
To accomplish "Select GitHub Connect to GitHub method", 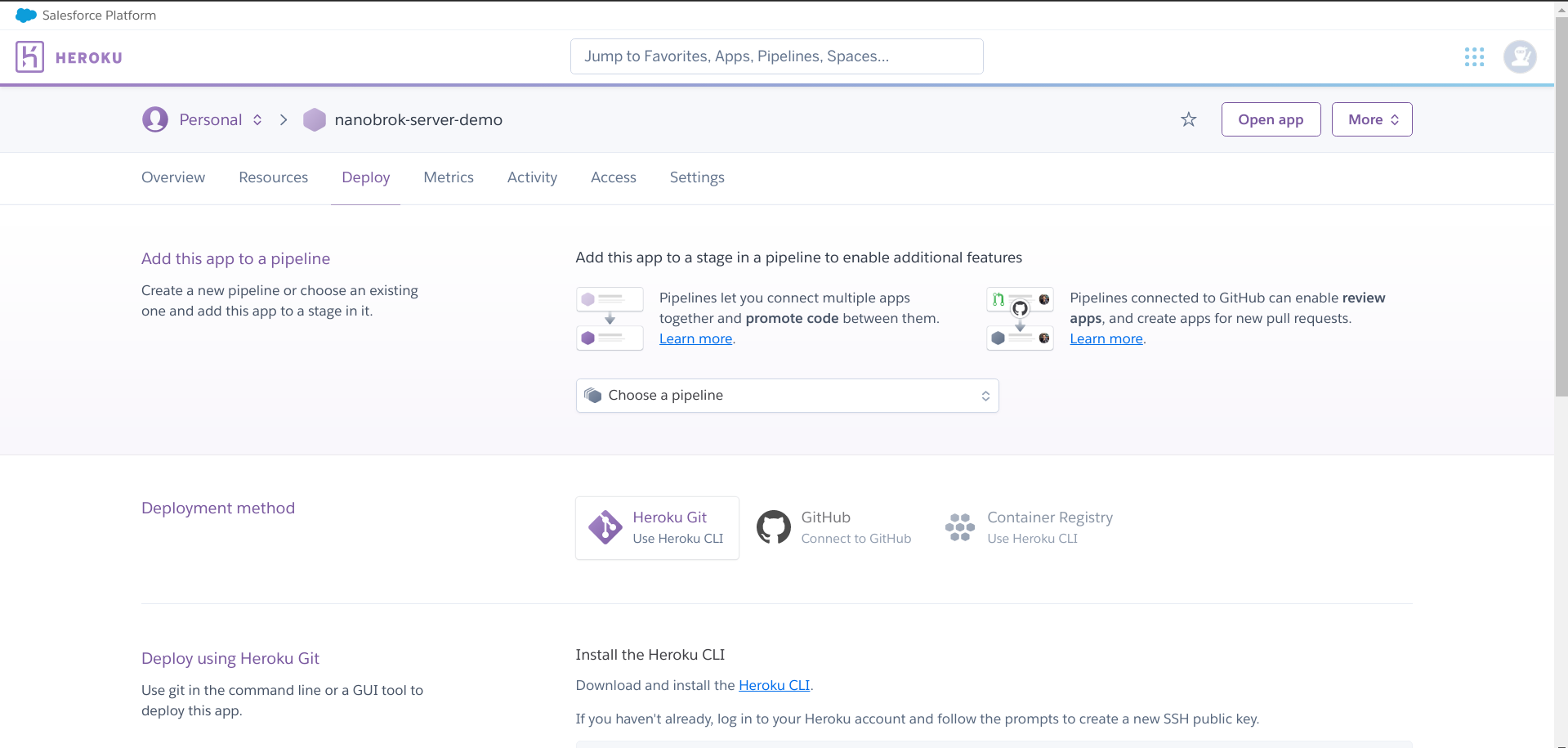I will coord(833,528).
